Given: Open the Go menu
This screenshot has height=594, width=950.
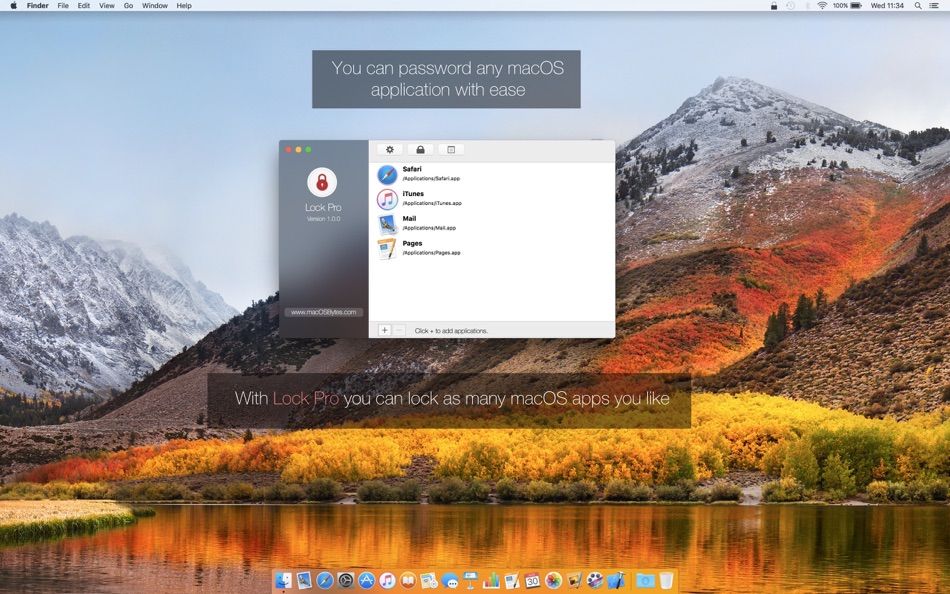Looking at the screenshot, I should (128, 5).
